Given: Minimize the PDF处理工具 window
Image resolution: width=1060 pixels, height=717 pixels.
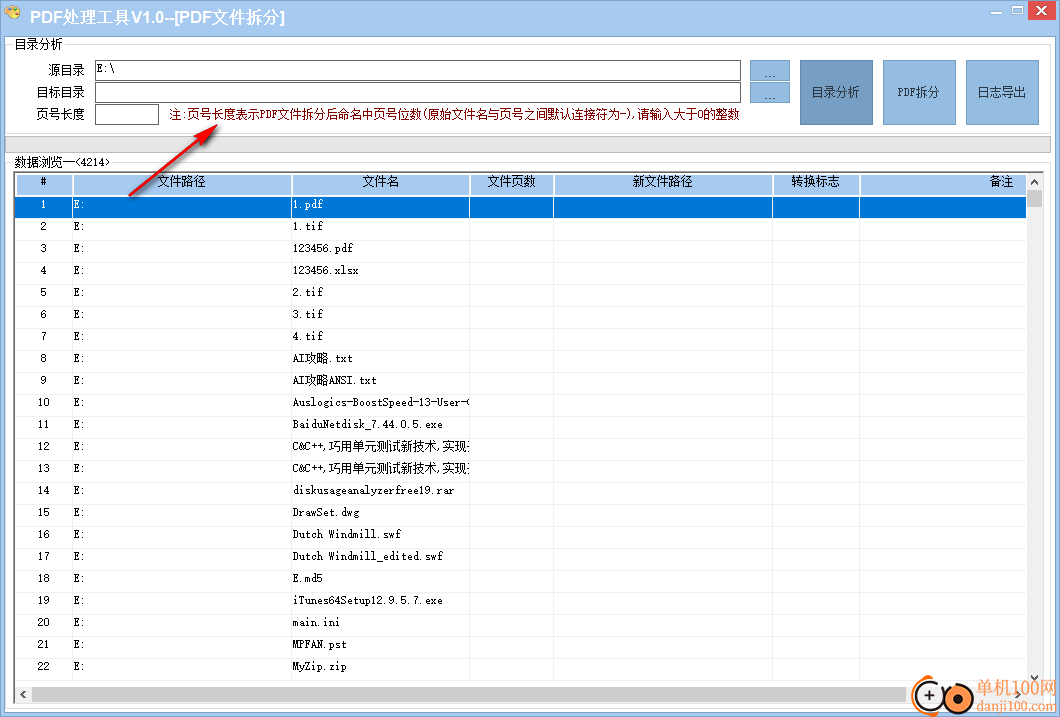Looking at the screenshot, I should [996, 11].
